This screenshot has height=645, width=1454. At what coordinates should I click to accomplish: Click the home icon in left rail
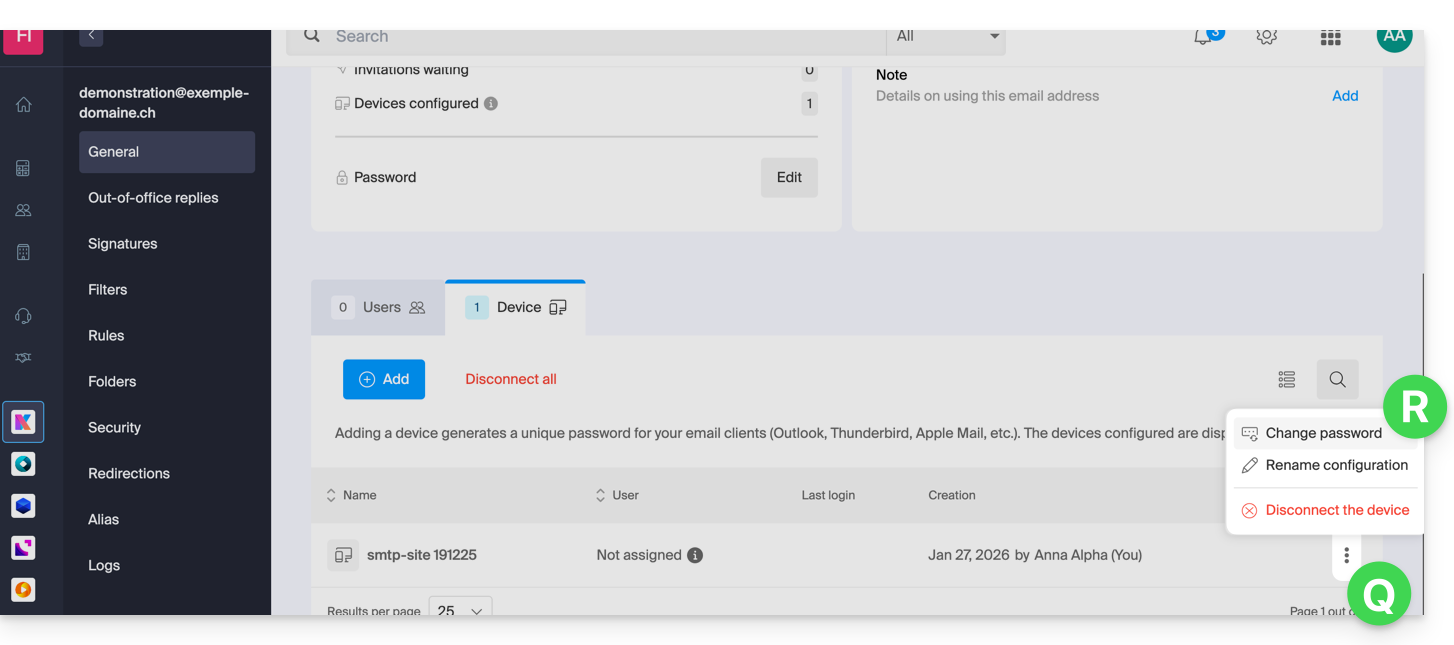23,105
